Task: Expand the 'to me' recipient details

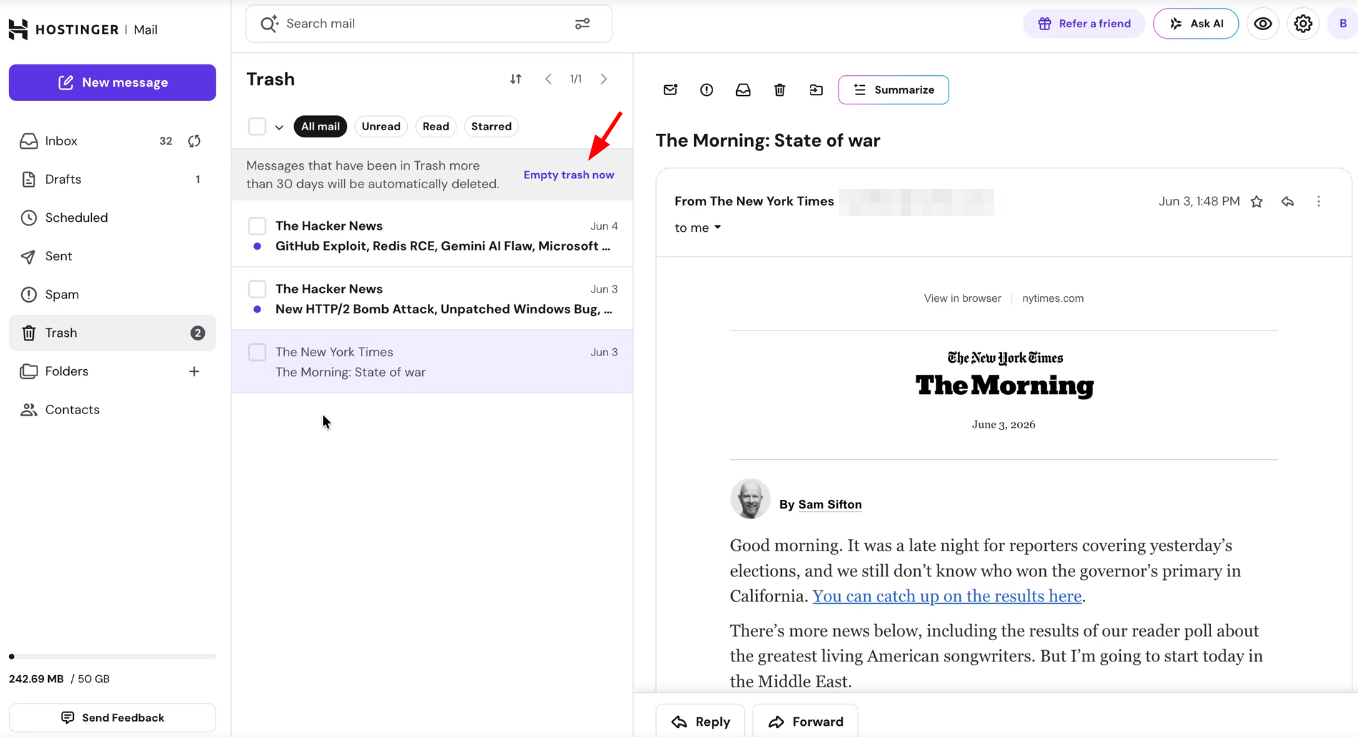Action: [x=698, y=228]
